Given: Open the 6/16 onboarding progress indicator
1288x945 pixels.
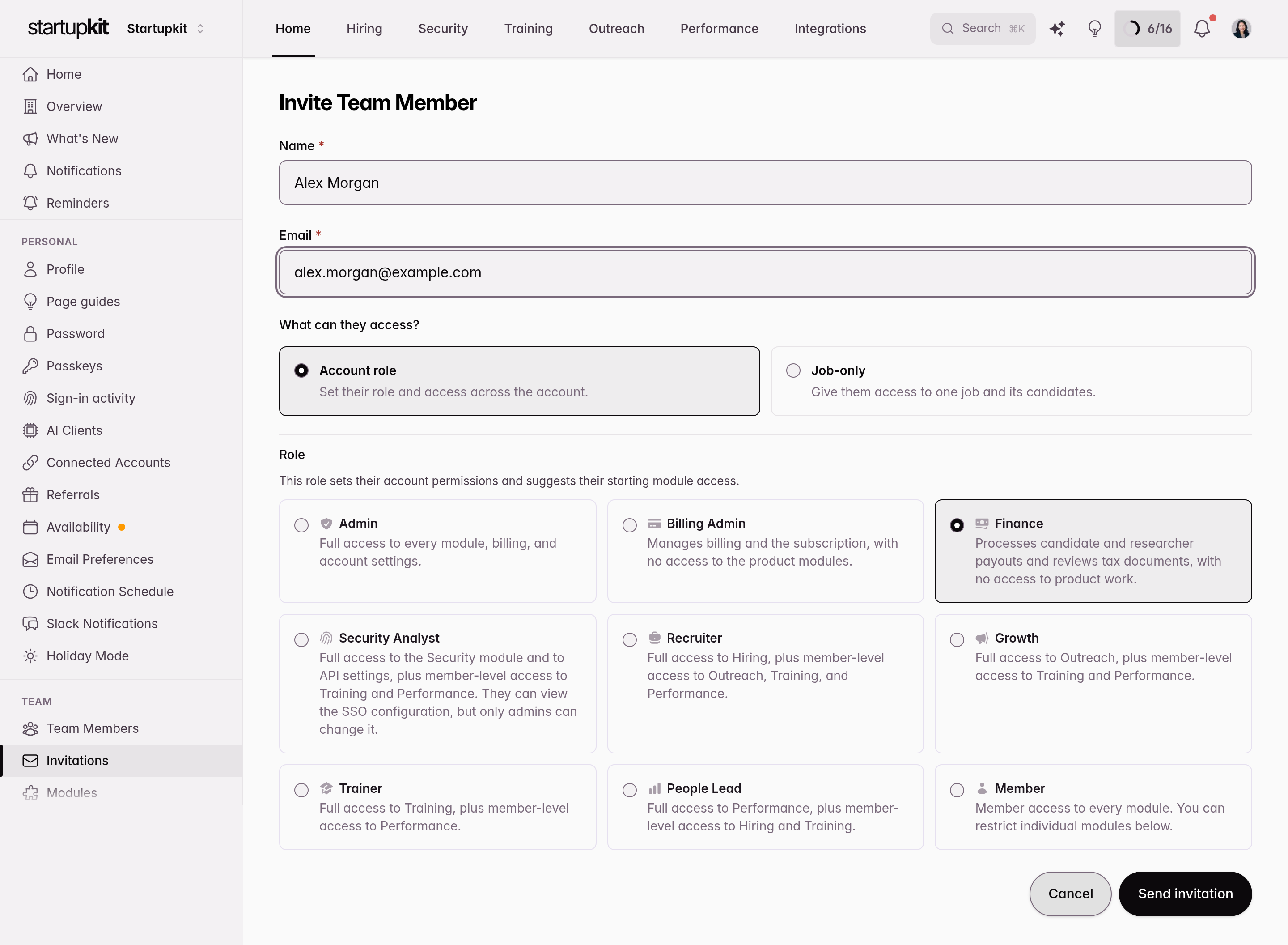Looking at the screenshot, I should coord(1148,29).
